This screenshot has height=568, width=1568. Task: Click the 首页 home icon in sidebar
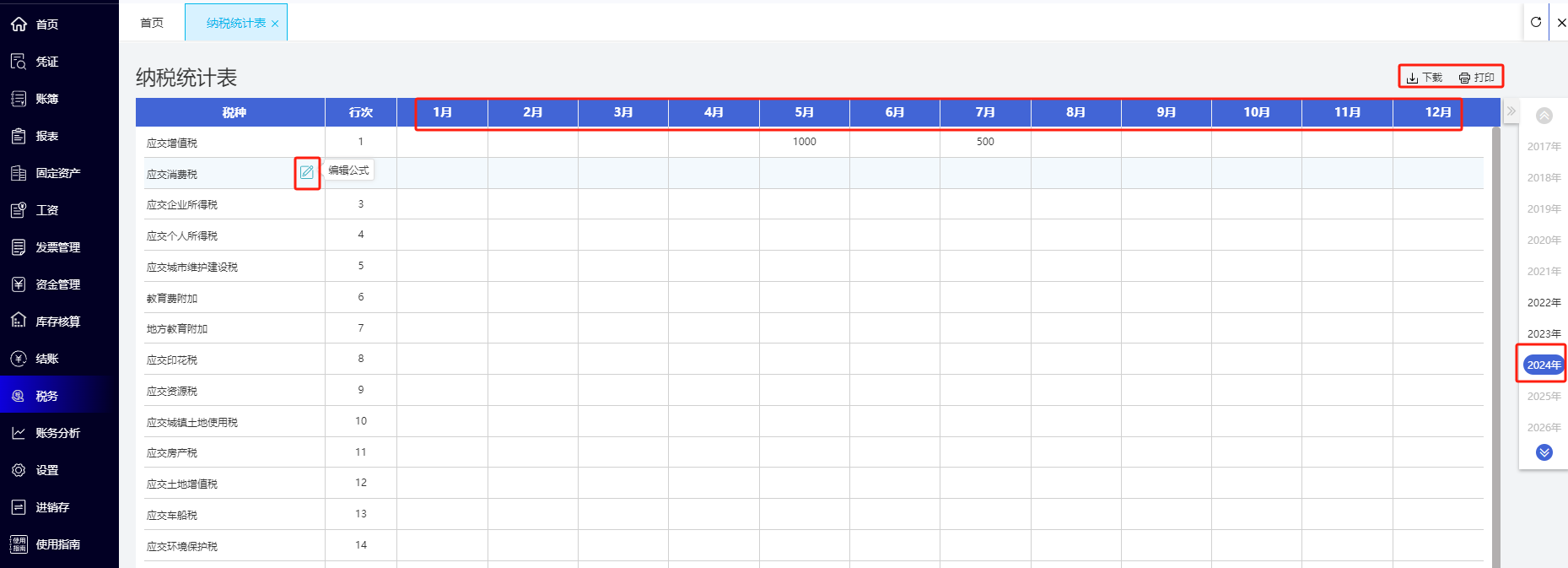point(19,24)
